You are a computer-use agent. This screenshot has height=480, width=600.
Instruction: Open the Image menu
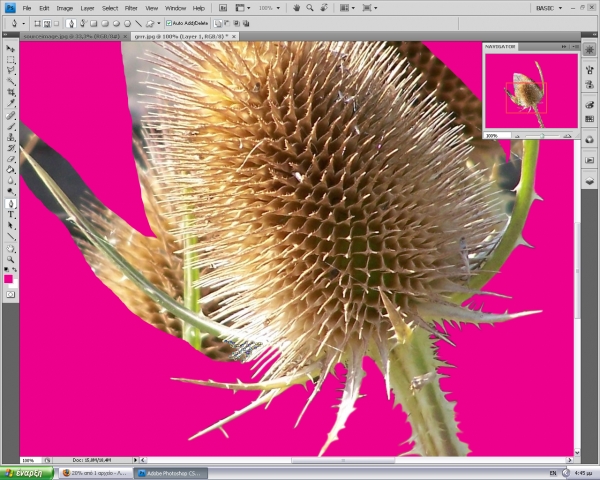65,8
